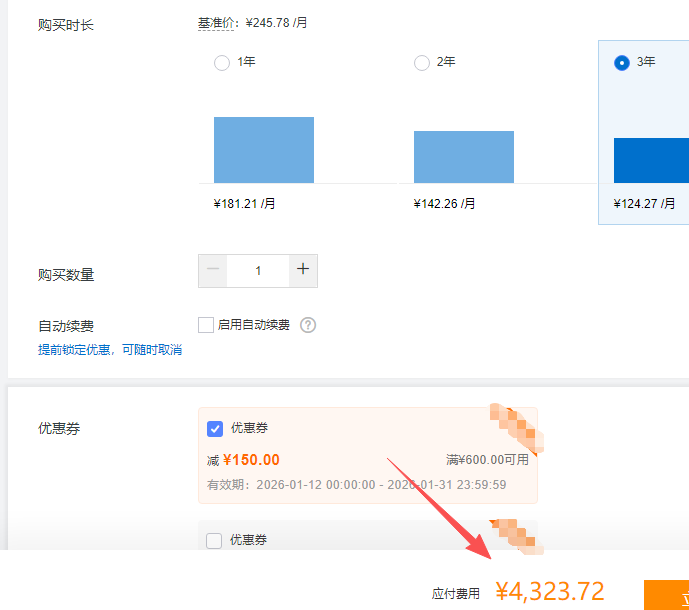Click the ¥4,323.72 payable total
The height and width of the screenshot is (610, 689).
pyautogui.click(x=550, y=591)
